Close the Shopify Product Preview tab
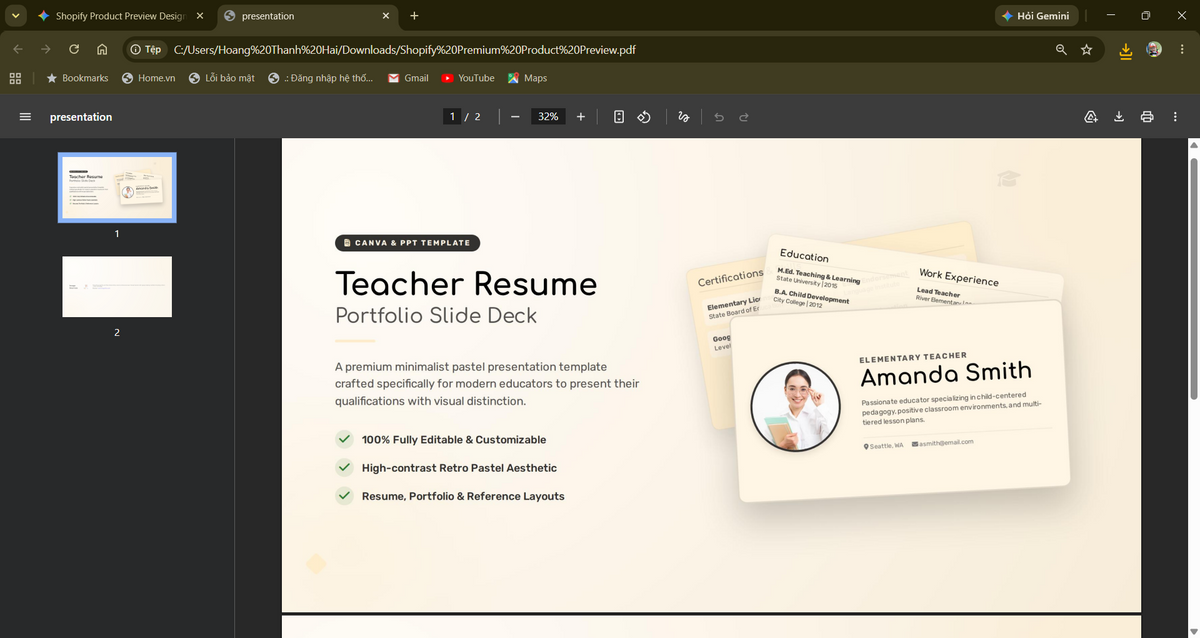This screenshot has width=1200, height=638. pos(199,16)
